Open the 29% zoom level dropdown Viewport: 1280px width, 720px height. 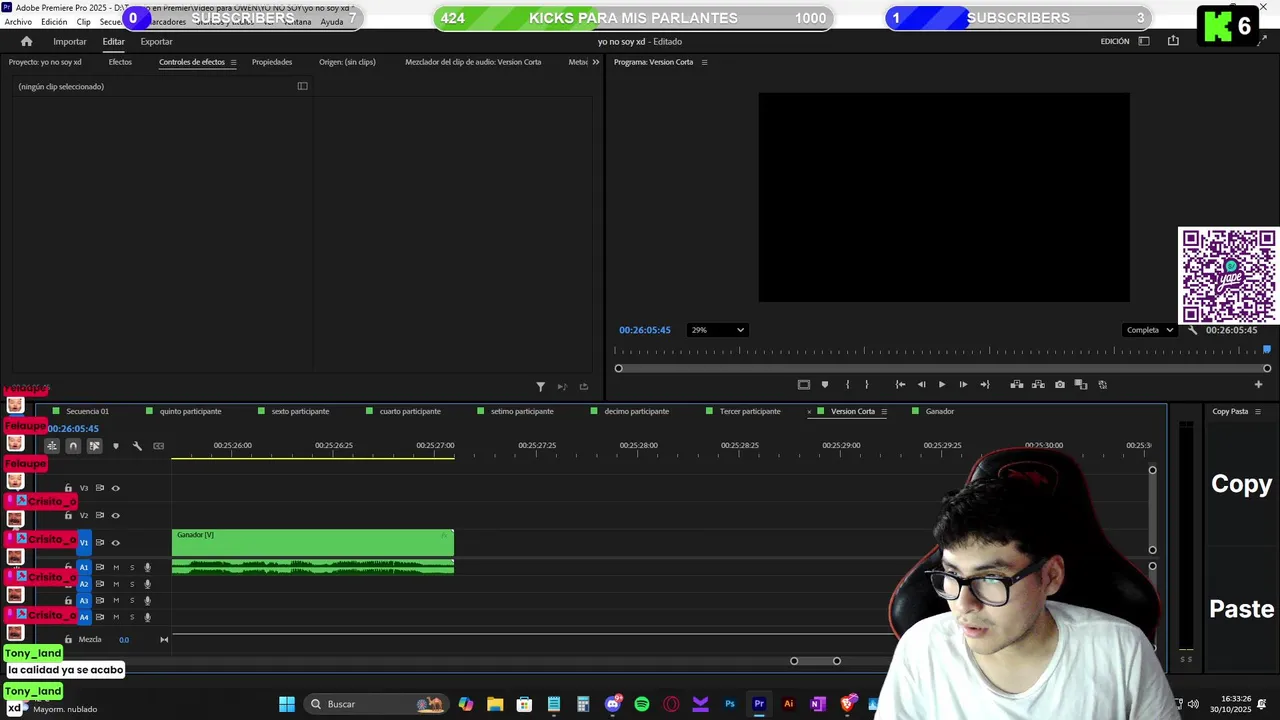717,330
